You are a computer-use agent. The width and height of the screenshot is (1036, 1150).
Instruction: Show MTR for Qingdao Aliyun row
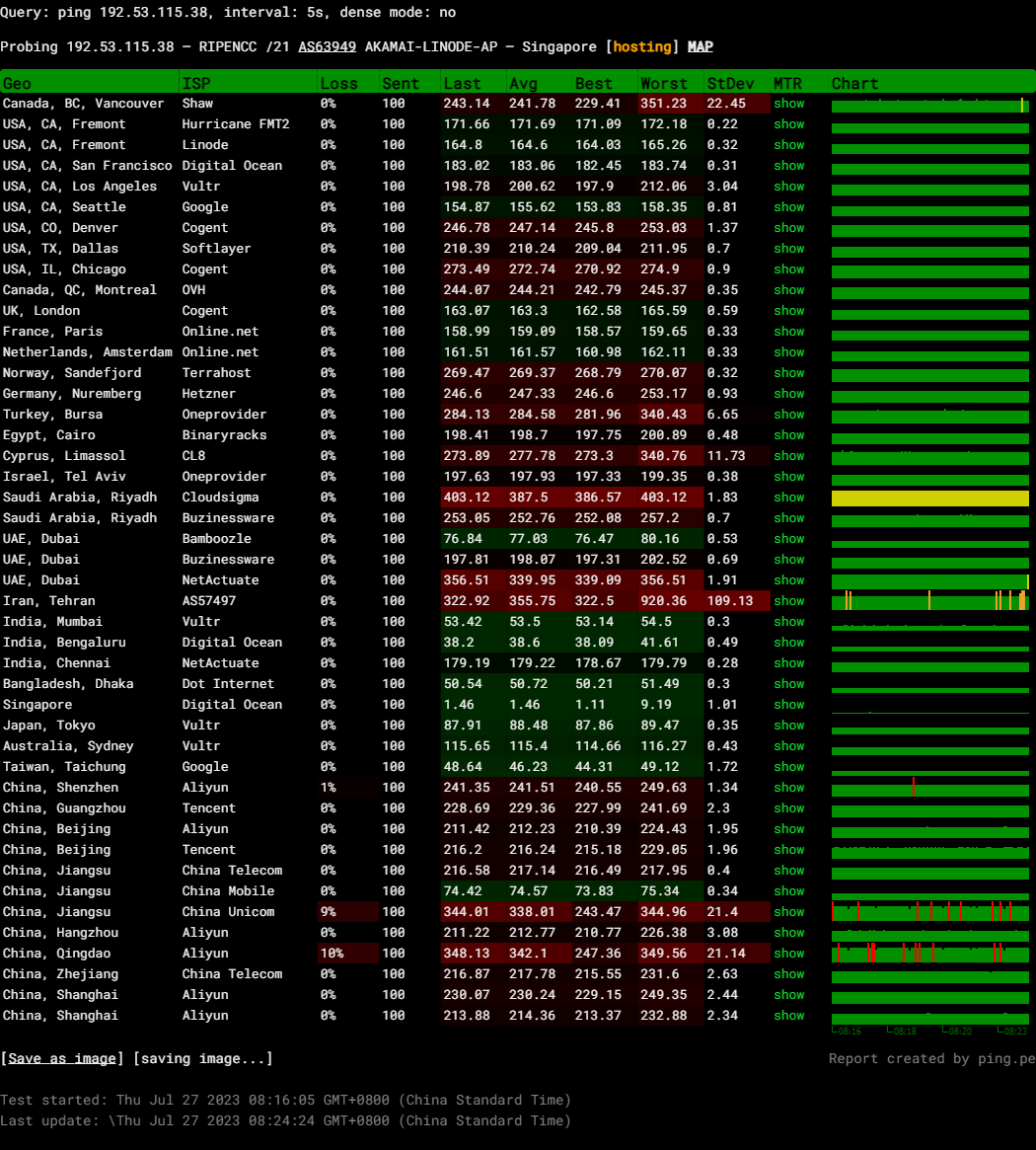tap(789, 953)
